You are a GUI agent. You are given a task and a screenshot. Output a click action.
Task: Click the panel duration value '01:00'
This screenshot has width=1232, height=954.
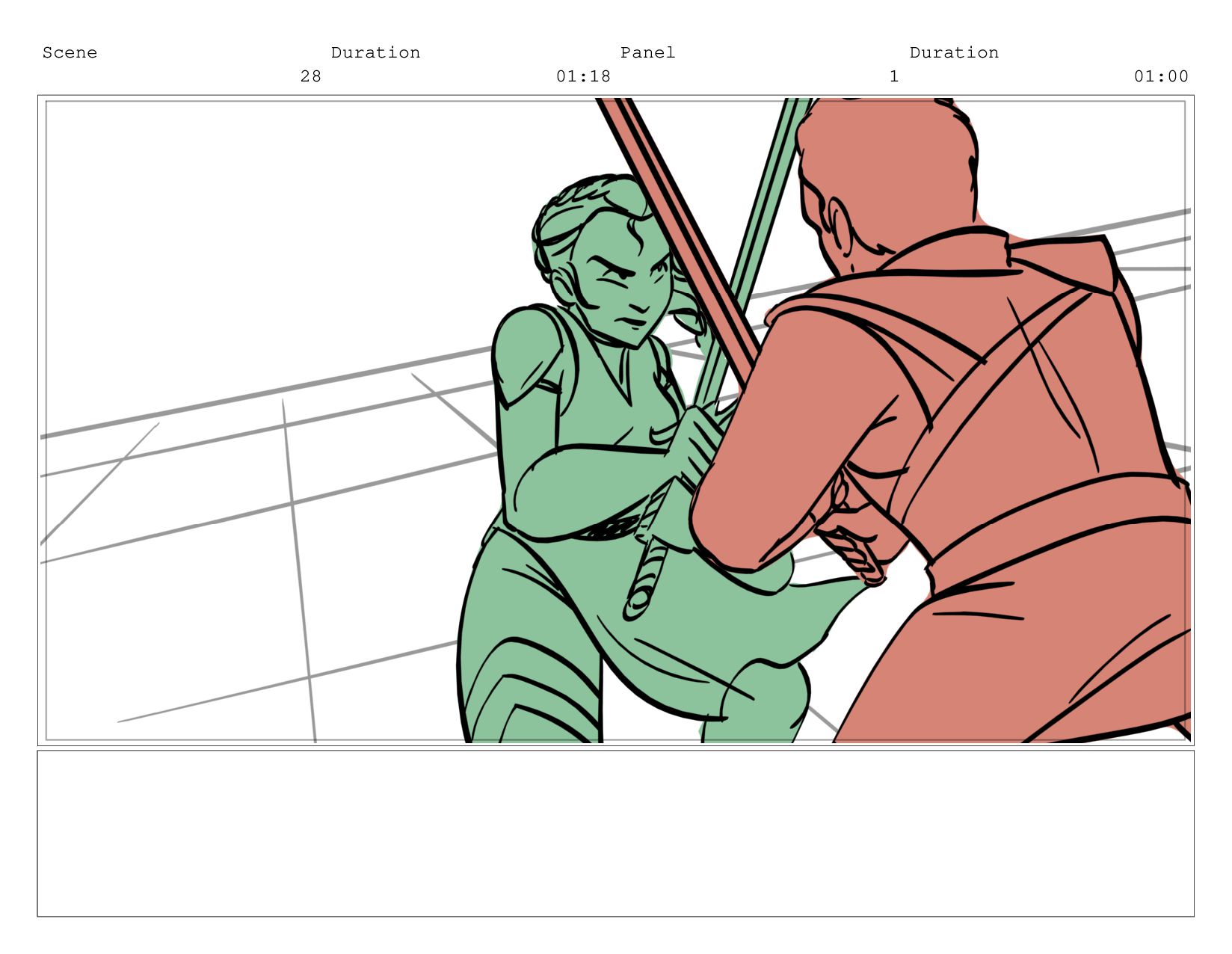click(x=1161, y=76)
